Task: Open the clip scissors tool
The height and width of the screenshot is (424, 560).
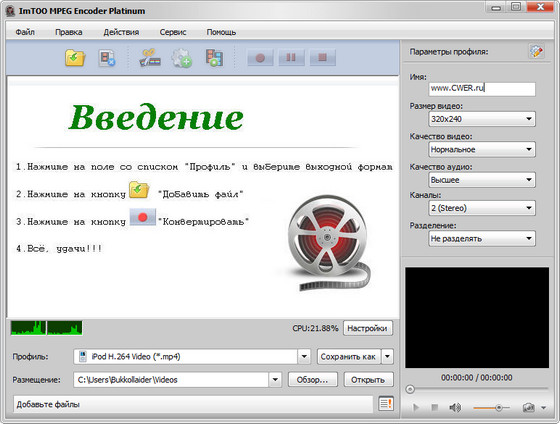Action: click(x=150, y=58)
